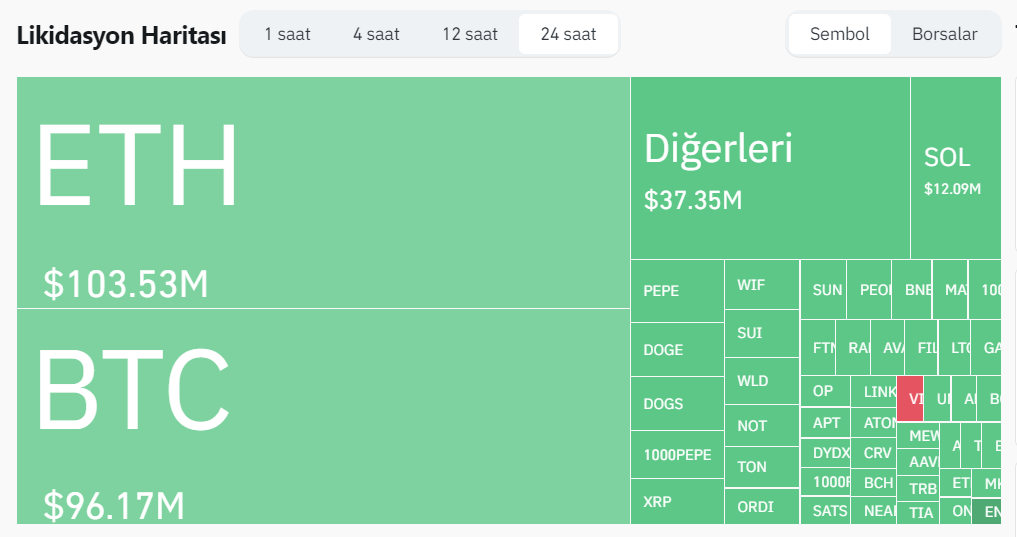This screenshot has width=1017, height=537.
Task: Toggle view to Sembol
Action: (x=839, y=34)
